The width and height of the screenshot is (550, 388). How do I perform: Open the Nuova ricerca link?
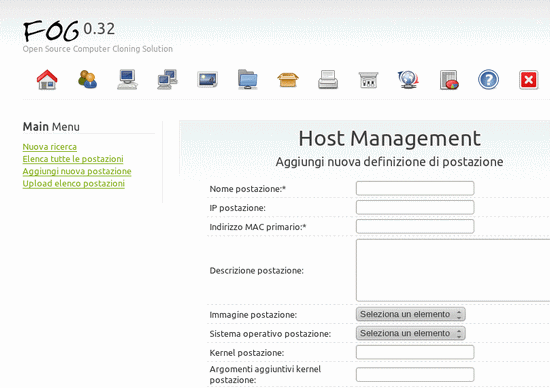[49, 147]
